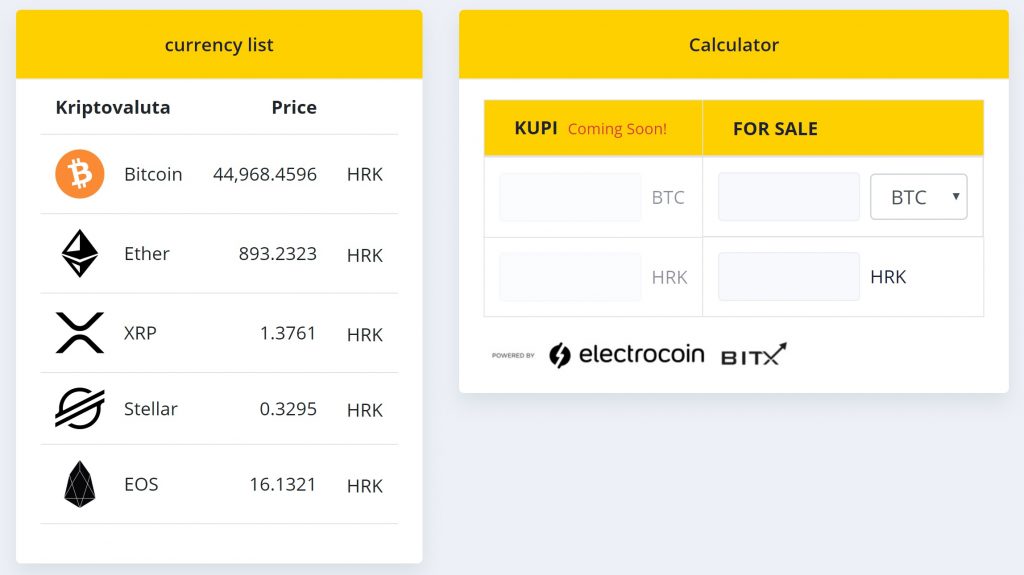Click the EOS logo icon
The width and height of the screenshot is (1024, 575).
pyautogui.click(x=80, y=484)
